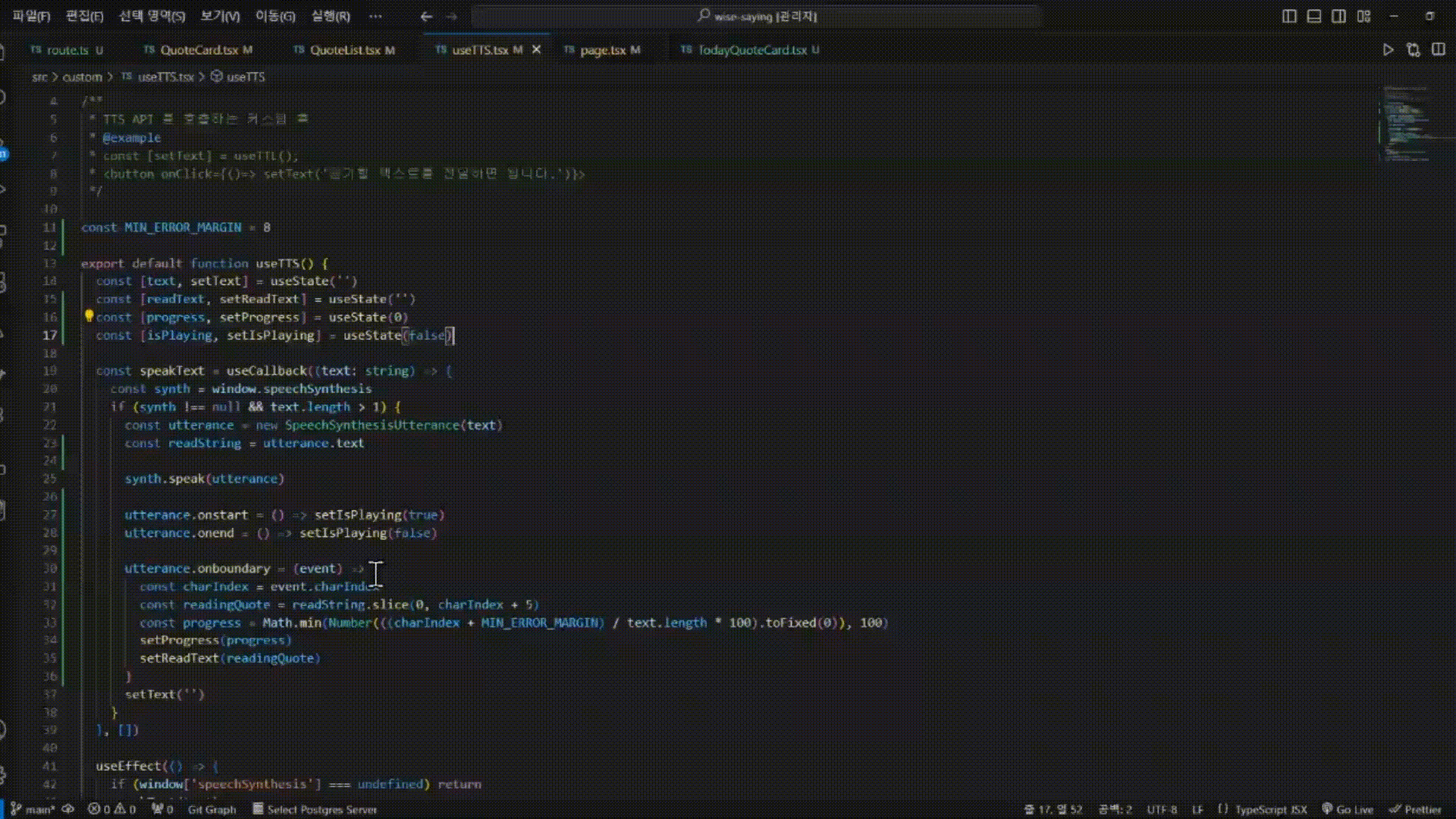Switch to the QuoteCard.tsx tab
Screen dimensions: 1456x819
(199, 50)
